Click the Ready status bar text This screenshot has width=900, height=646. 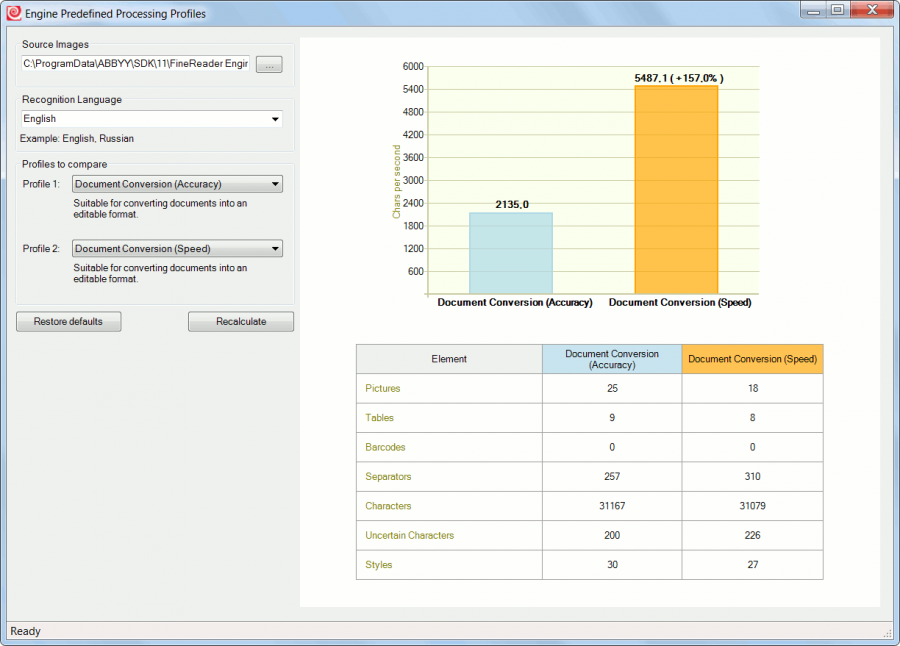click(x=25, y=631)
